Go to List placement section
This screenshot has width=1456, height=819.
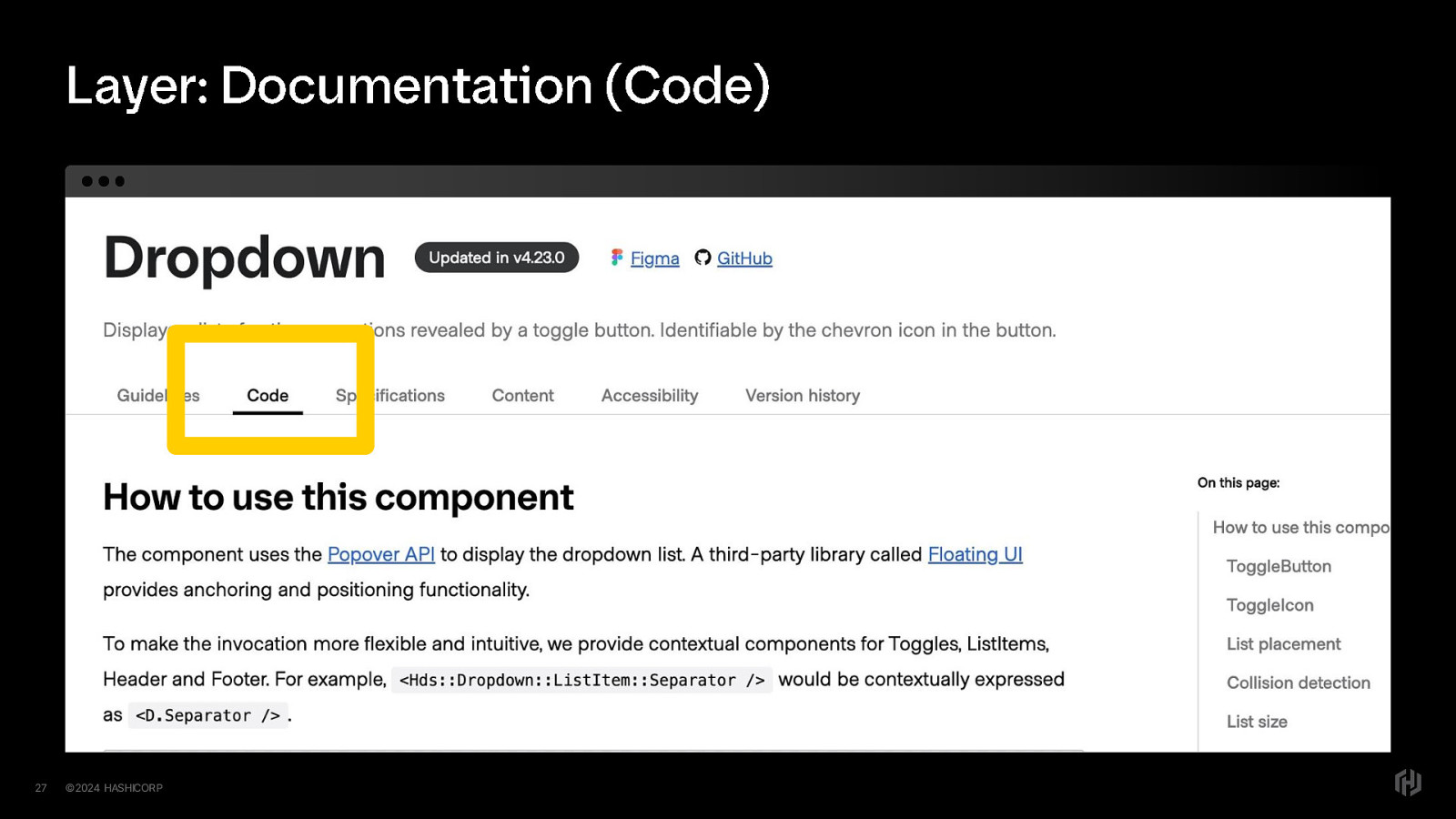[x=1283, y=644]
